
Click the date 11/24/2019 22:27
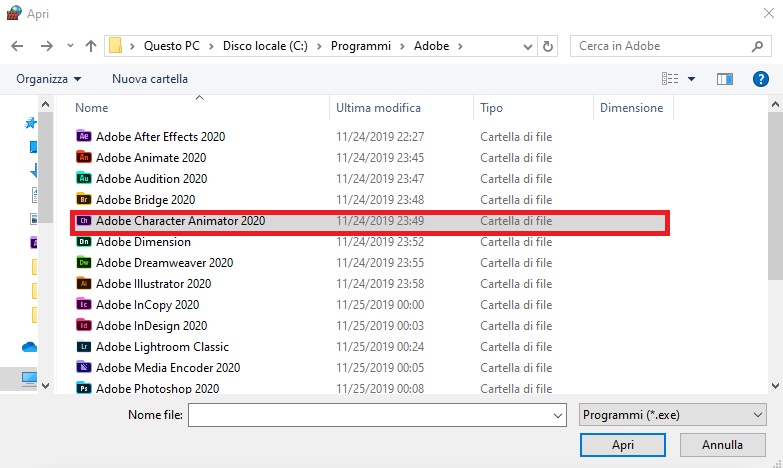pos(380,137)
